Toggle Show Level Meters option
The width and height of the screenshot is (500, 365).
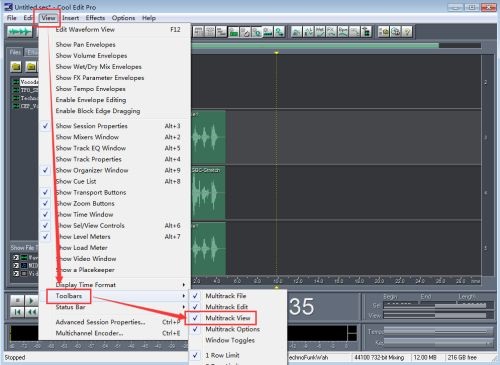tap(115, 237)
